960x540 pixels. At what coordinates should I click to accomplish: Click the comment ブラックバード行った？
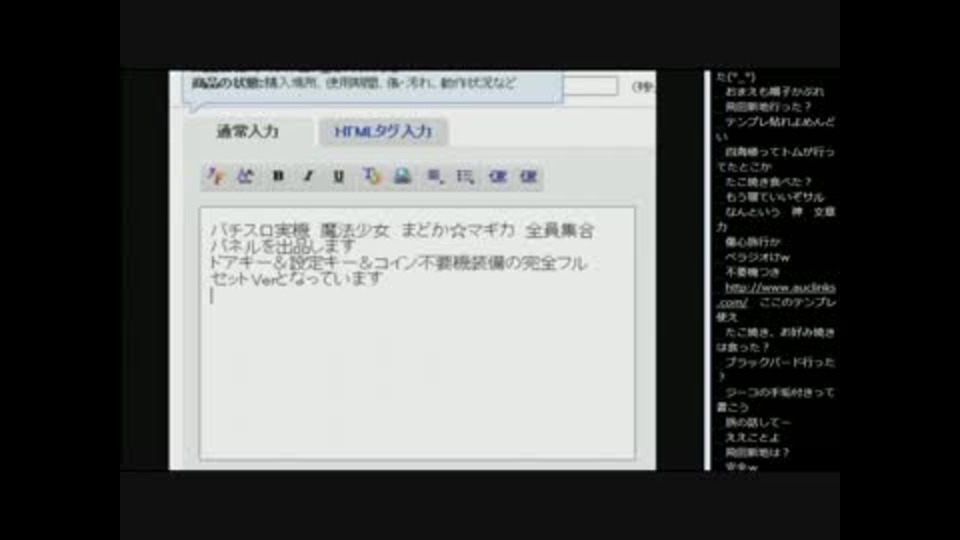coord(776,369)
